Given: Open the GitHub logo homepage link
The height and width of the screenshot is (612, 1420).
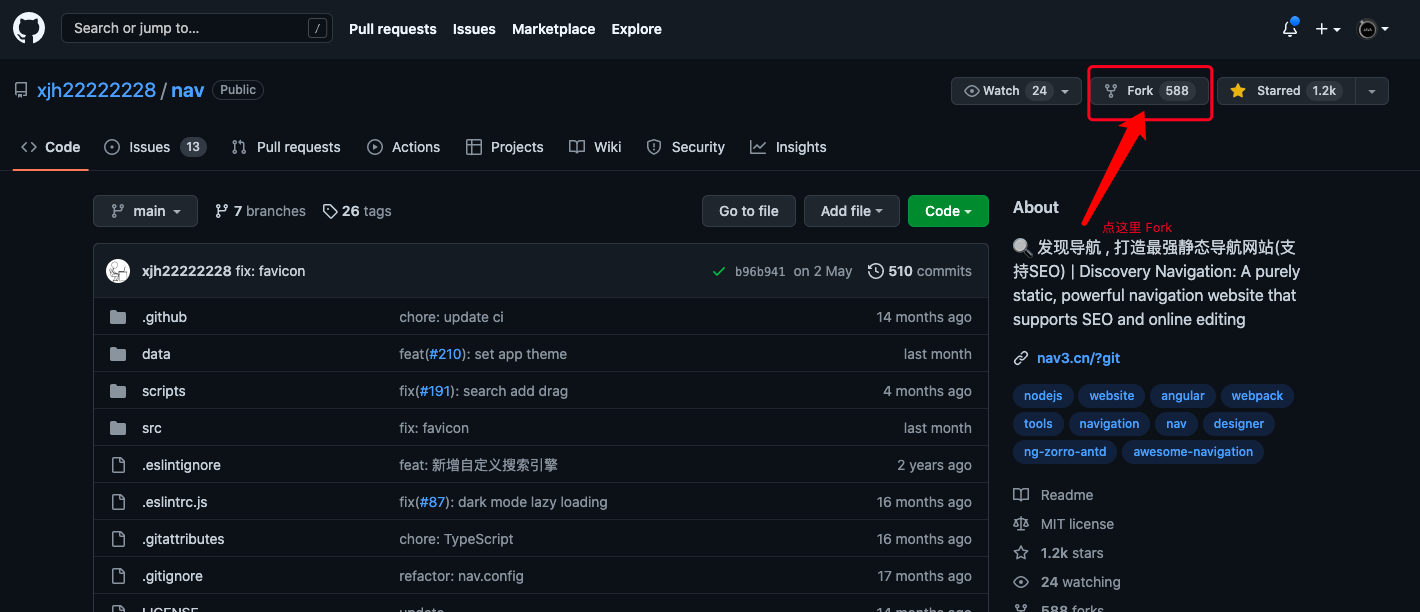Looking at the screenshot, I should click(29, 28).
